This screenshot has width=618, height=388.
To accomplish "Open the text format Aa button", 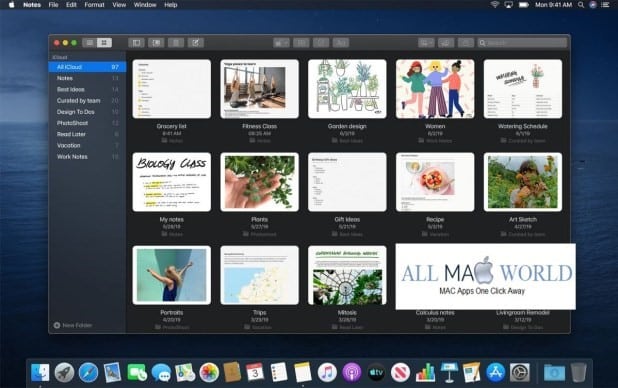I will (x=341, y=43).
